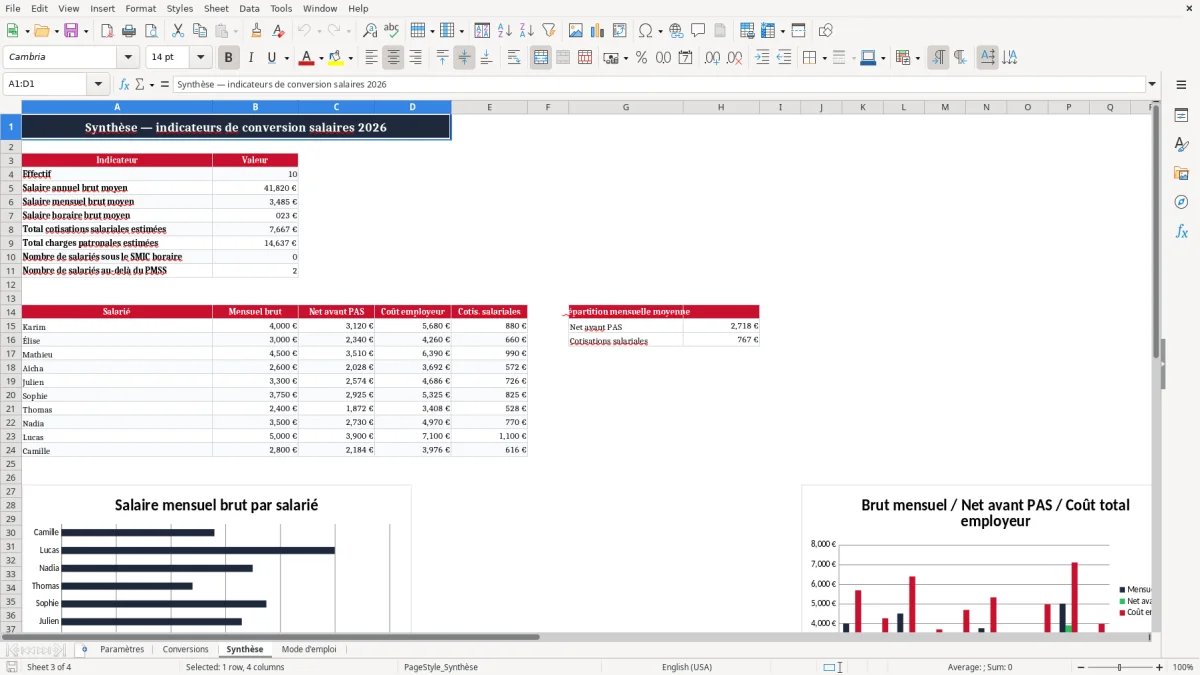1200x675 pixels.
Task: Add decimal place icon
Action: [713, 58]
